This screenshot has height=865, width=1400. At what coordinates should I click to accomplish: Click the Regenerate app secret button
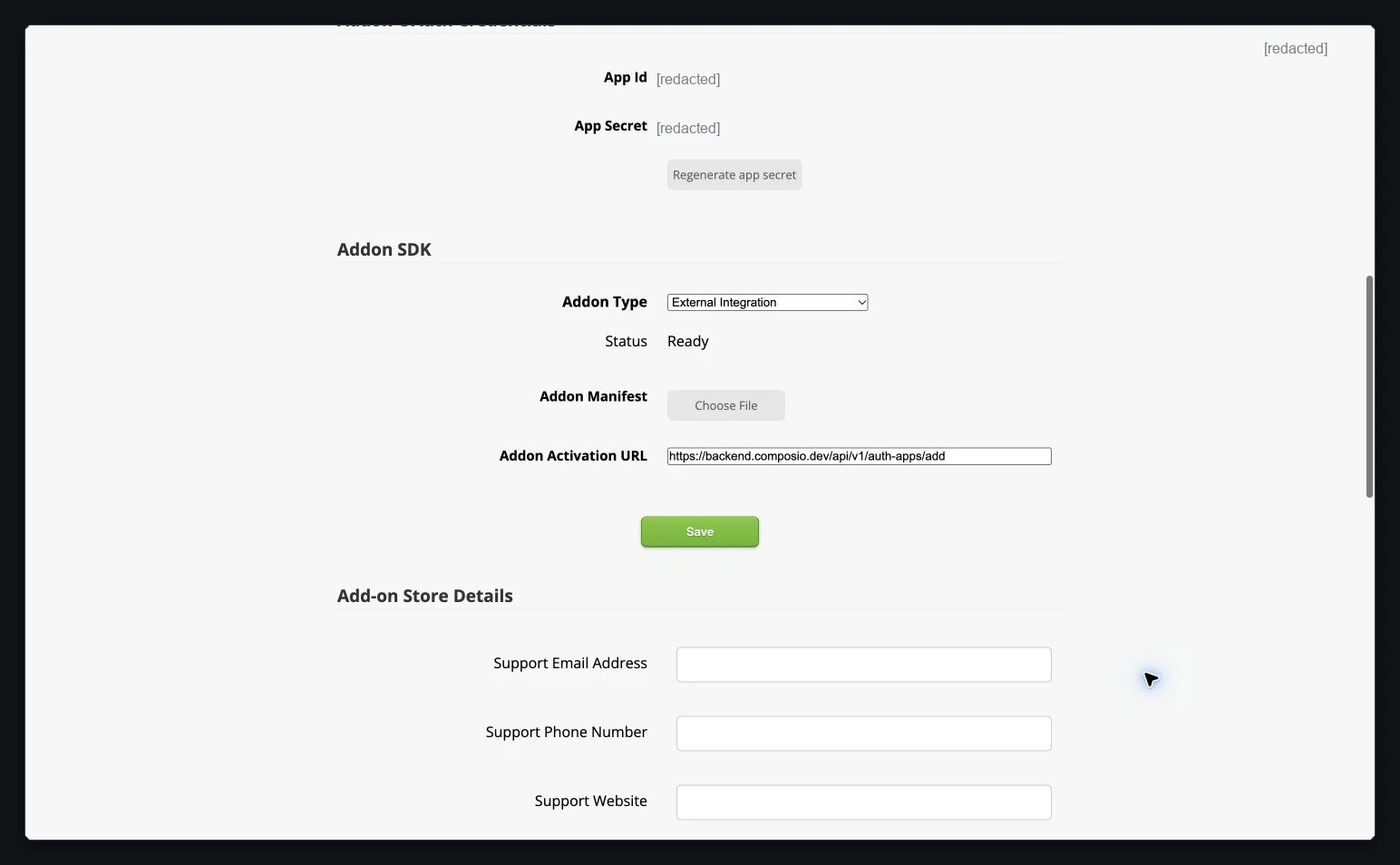tap(734, 175)
